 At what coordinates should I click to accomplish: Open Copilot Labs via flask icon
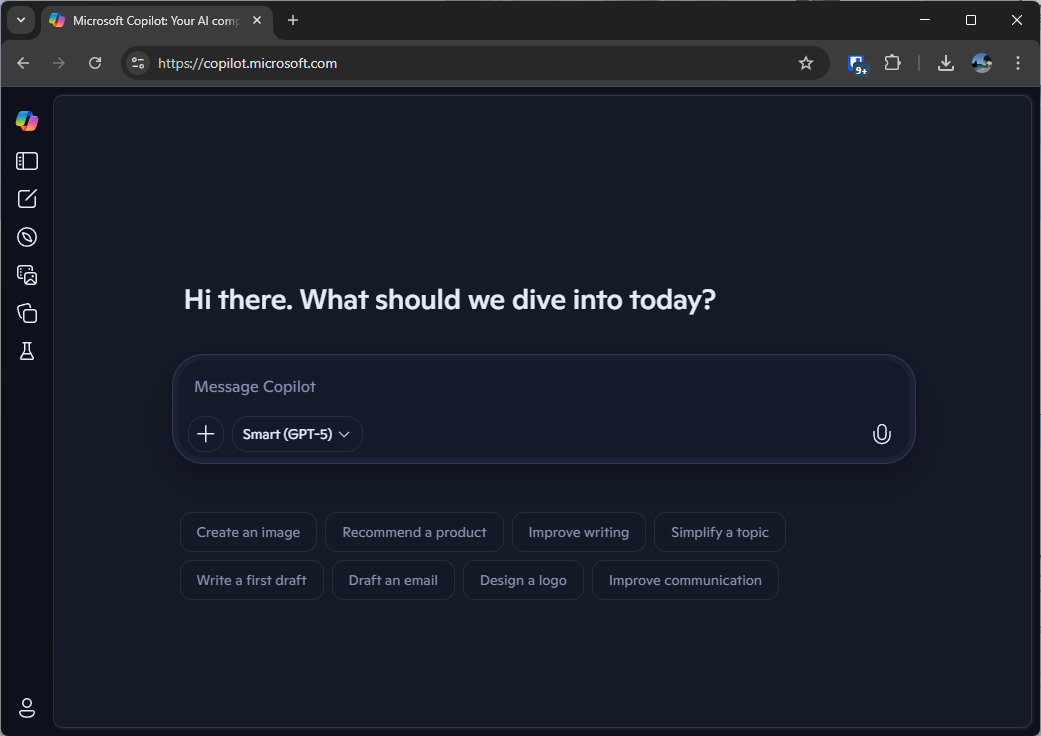point(26,351)
